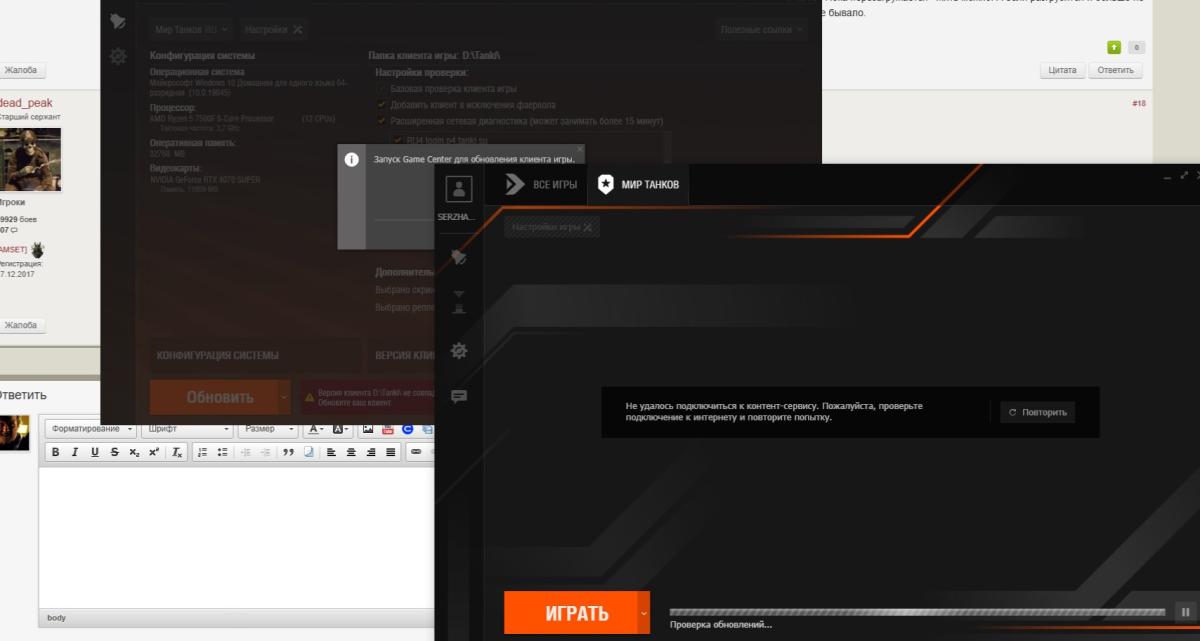Click the Повторить retry button
Screen dimensions: 1200x641
1038,412
